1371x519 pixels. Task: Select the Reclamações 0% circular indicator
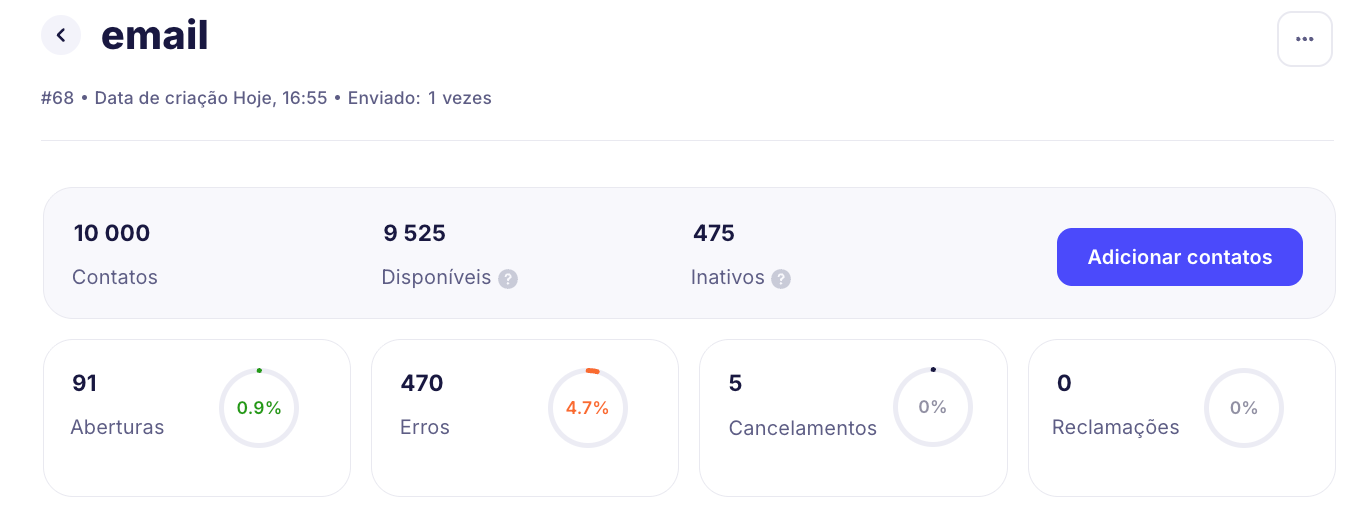(x=1243, y=408)
